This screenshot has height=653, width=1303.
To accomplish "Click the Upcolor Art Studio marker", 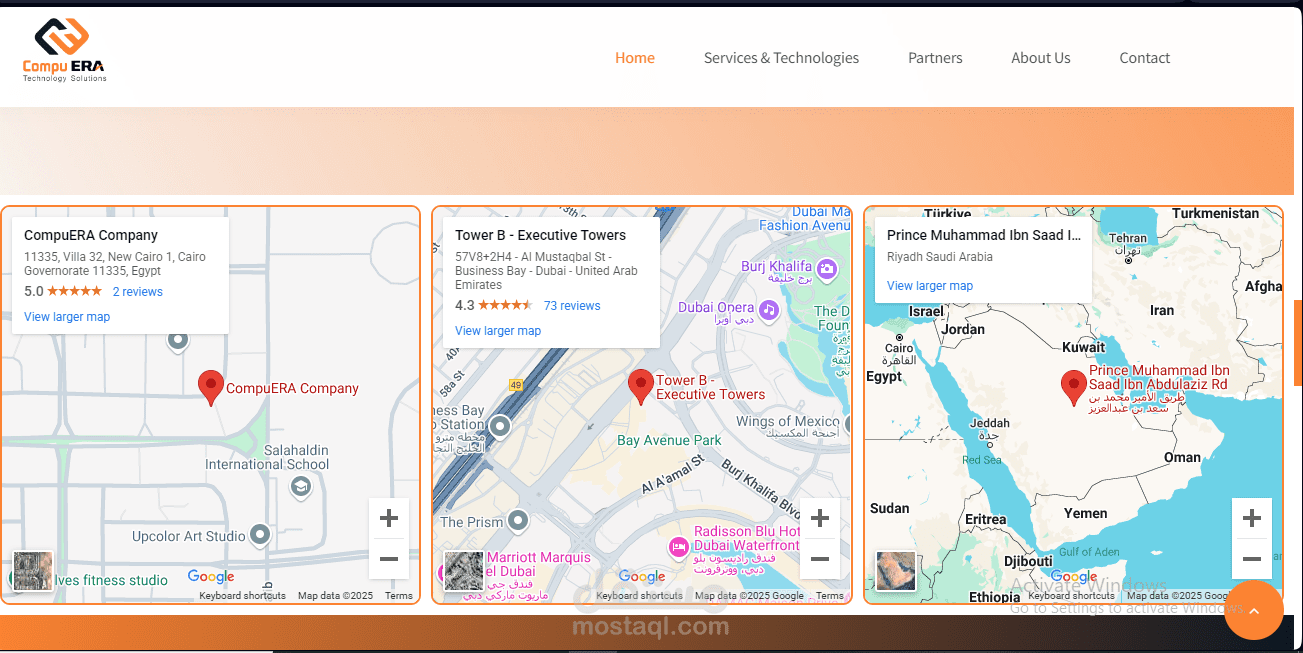I will point(260,535).
